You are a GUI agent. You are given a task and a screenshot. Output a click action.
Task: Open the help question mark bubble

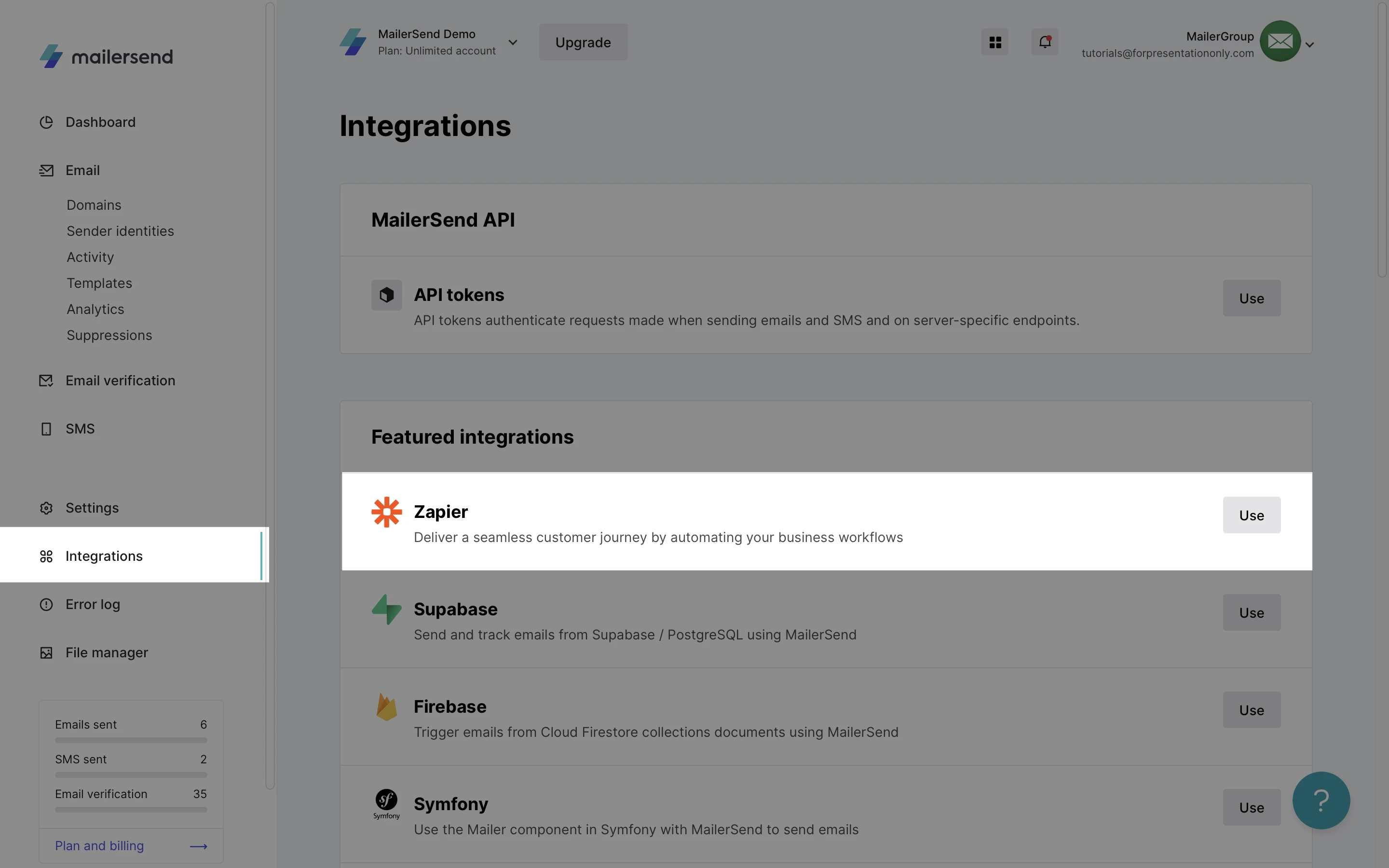tap(1321, 800)
